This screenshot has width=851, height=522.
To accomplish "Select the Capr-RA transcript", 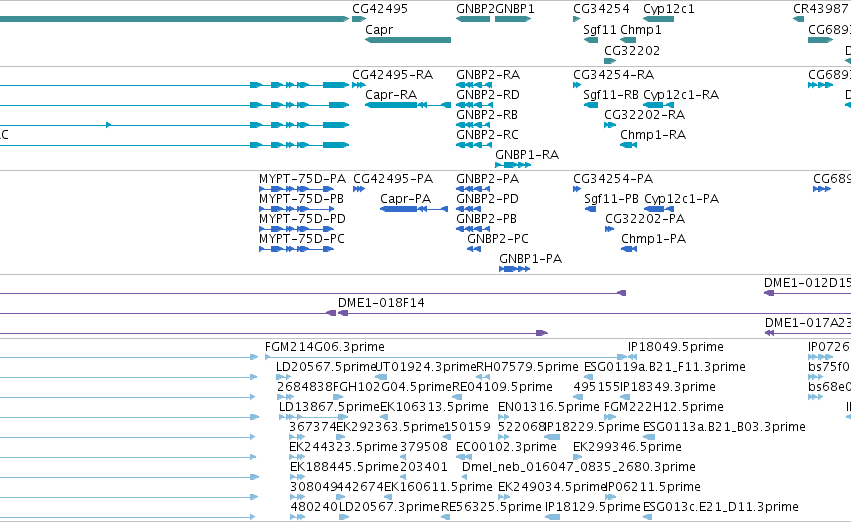I will tap(408, 105).
